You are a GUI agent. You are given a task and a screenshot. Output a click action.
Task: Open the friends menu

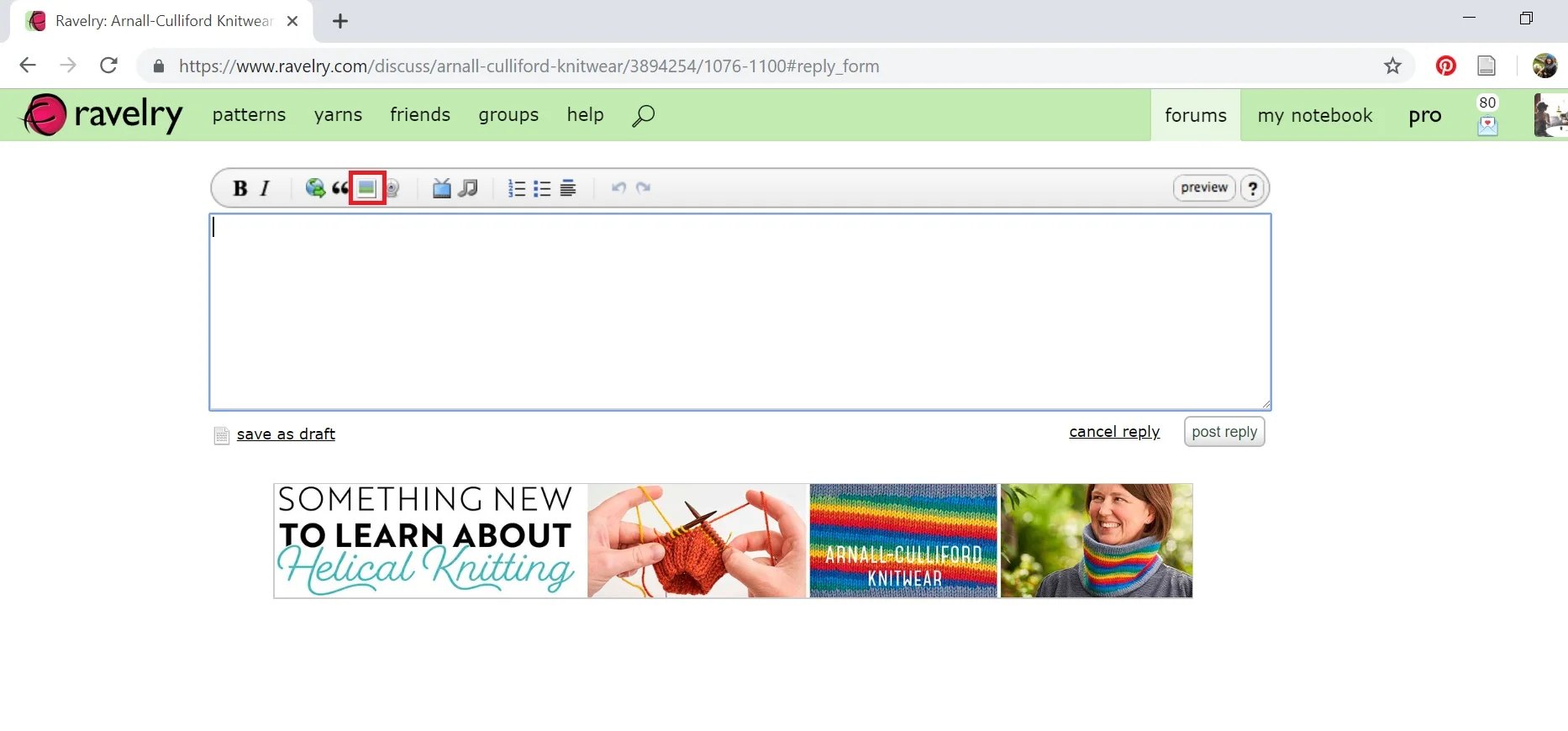point(420,114)
